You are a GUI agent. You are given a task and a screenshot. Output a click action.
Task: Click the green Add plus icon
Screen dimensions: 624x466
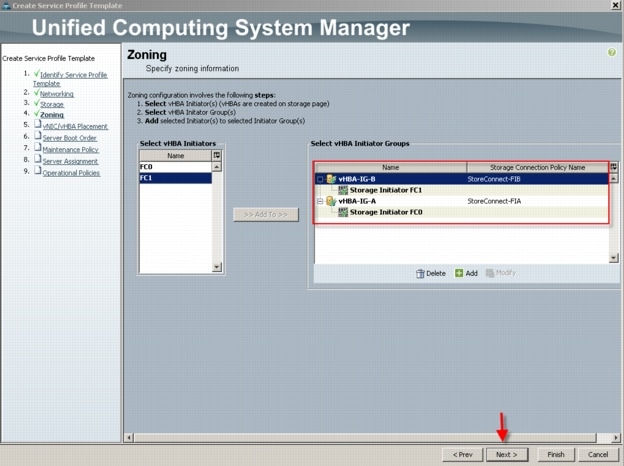pyautogui.click(x=459, y=273)
